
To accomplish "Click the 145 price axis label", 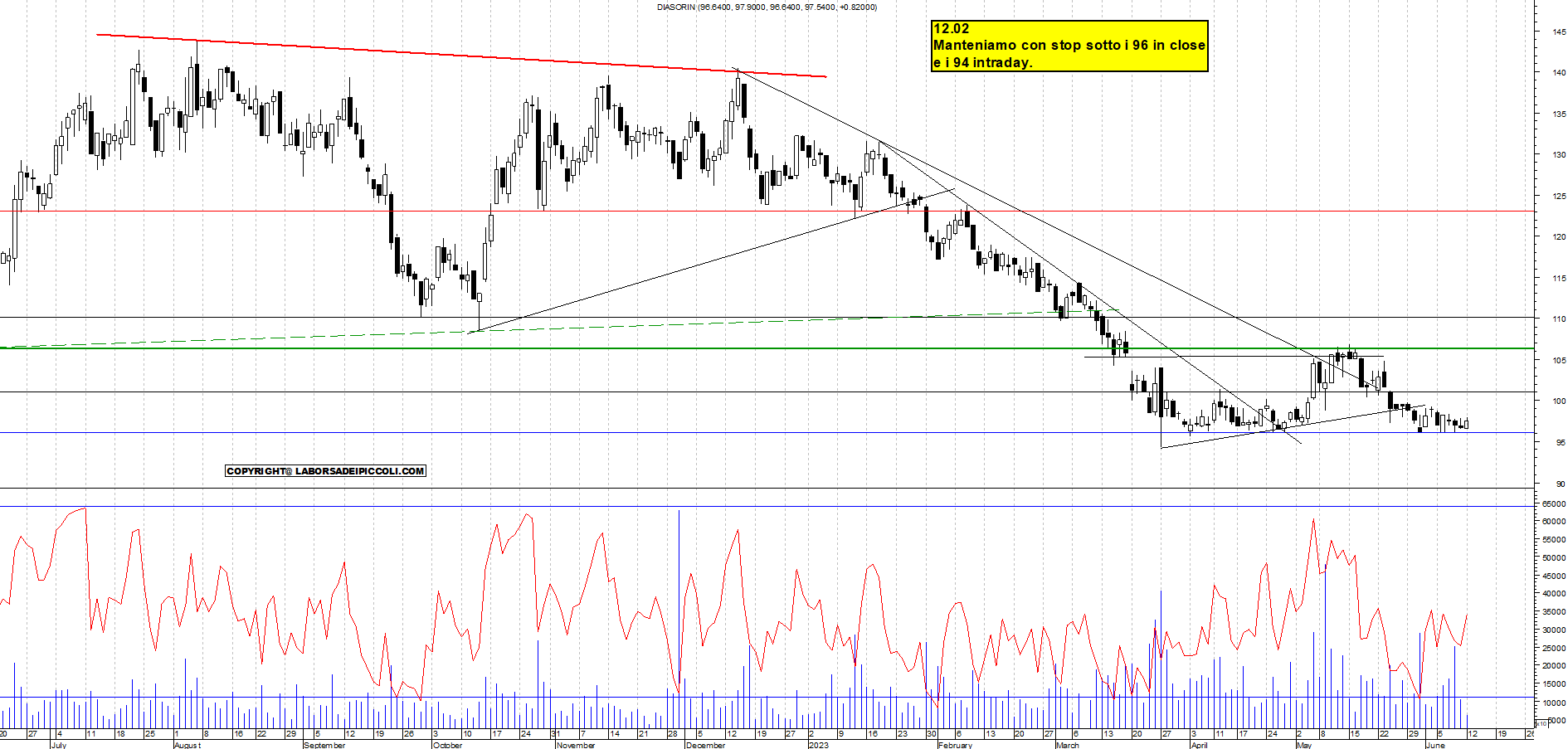I will [1560, 32].
